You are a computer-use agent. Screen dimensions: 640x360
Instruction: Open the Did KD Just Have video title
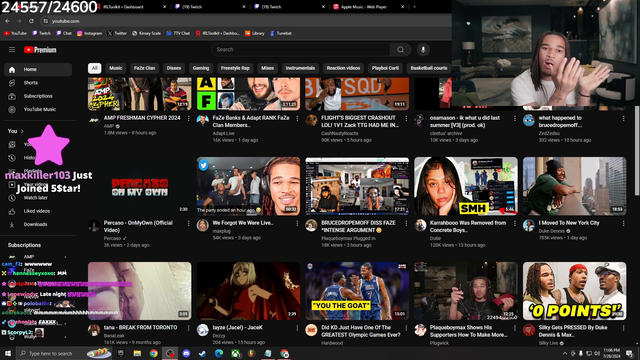point(361,331)
